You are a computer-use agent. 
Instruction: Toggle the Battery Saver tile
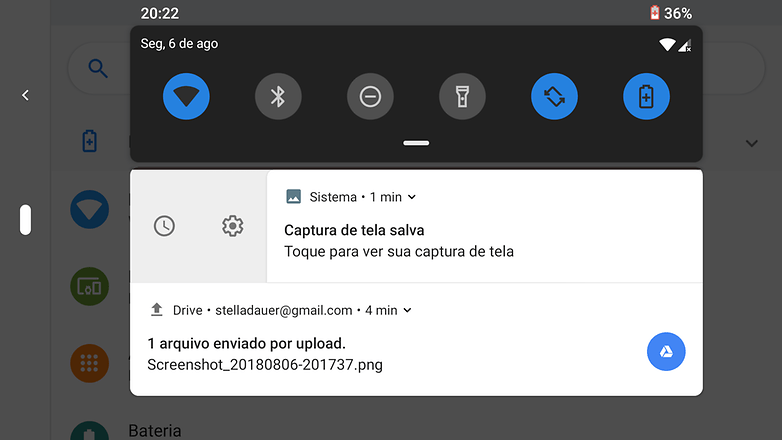(x=646, y=96)
